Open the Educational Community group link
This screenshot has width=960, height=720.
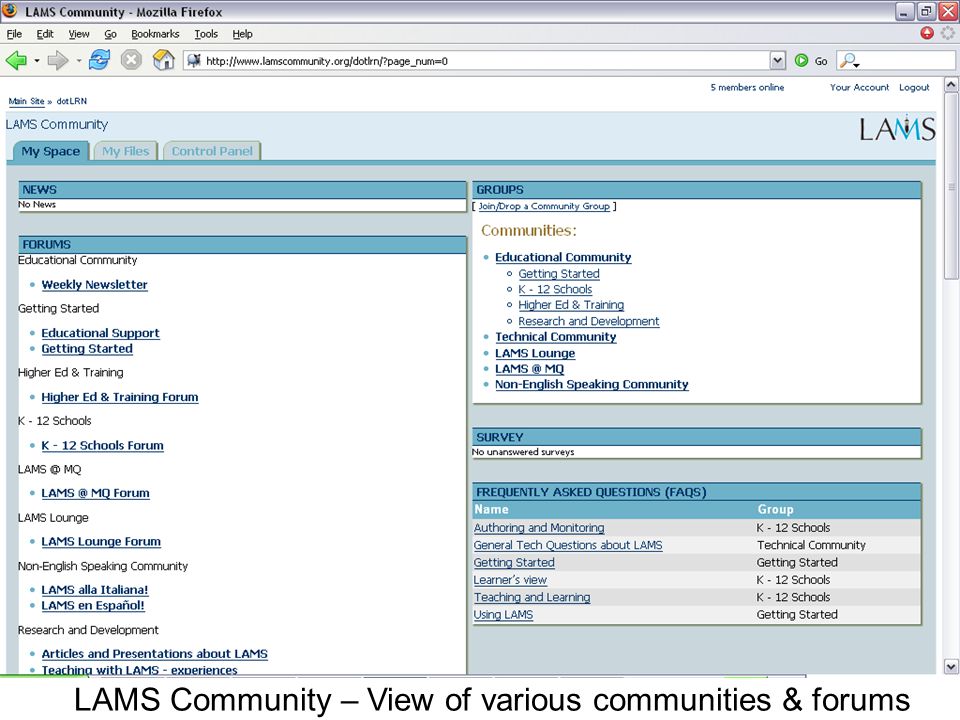(563, 258)
